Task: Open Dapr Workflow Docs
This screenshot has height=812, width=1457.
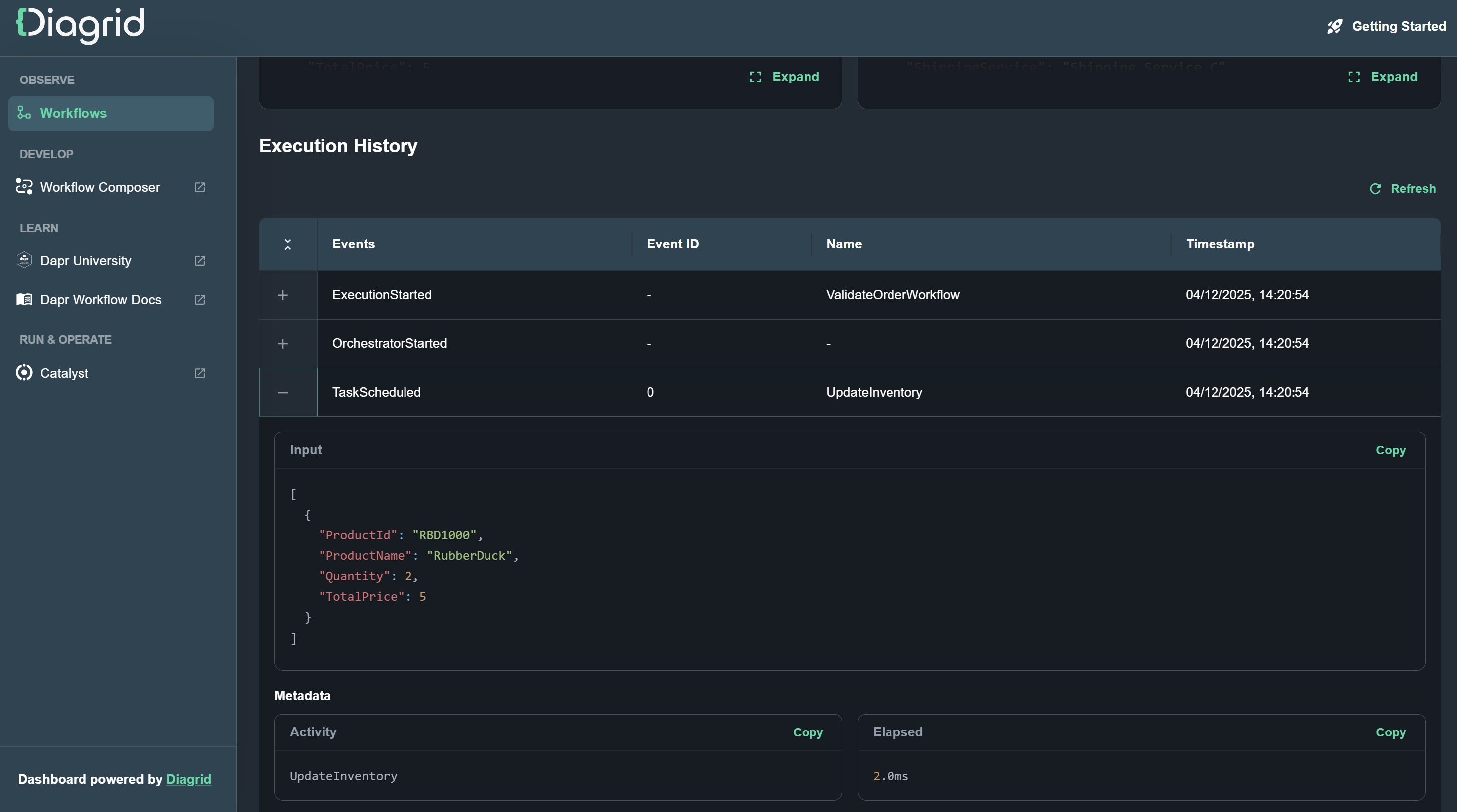Action: click(100, 300)
